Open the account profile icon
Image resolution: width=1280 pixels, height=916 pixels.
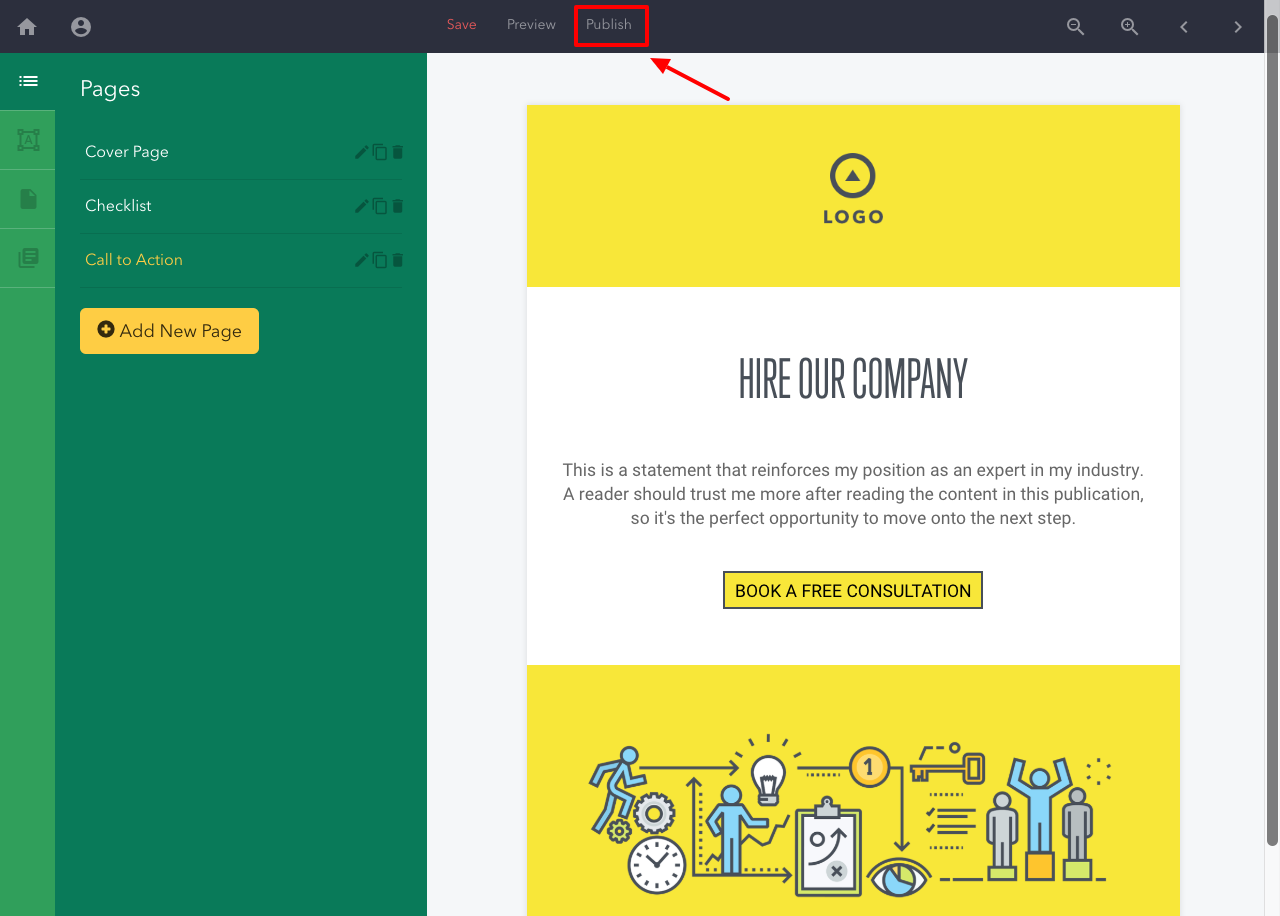click(81, 27)
